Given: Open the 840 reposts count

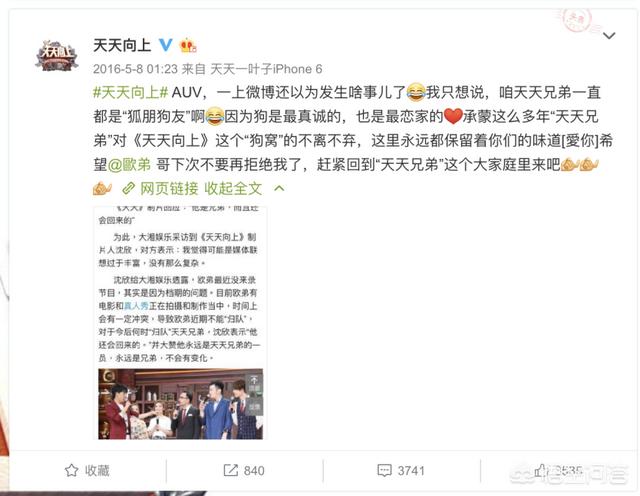Looking at the screenshot, I should (254, 471).
